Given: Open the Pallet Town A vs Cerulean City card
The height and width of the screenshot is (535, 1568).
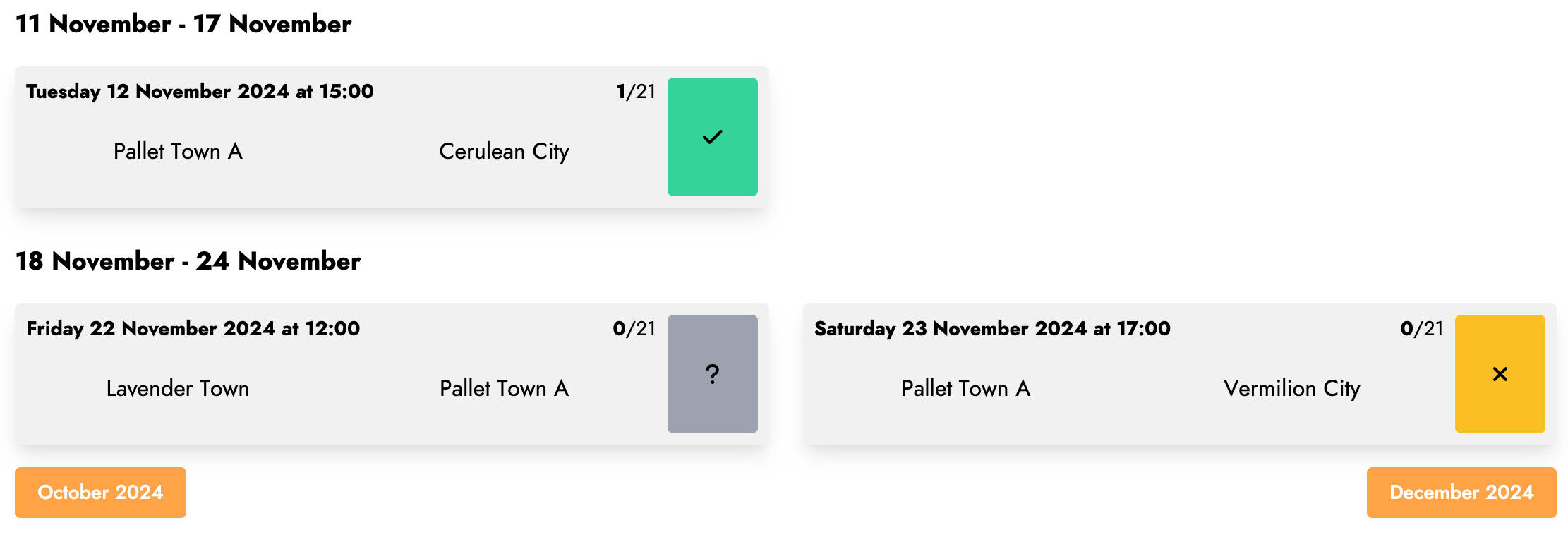Looking at the screenshot, I should coord(392,137).
